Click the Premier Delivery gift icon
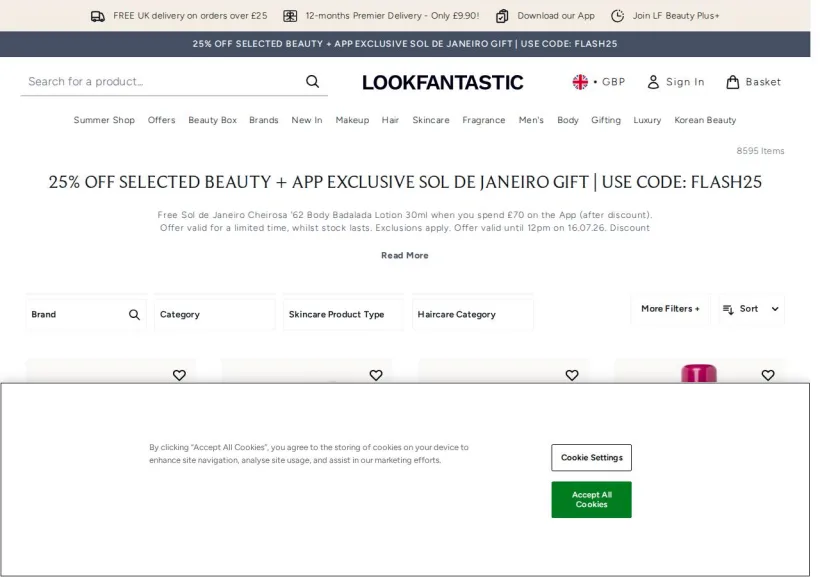Viewport: 820px width, 577px height. 290,16
